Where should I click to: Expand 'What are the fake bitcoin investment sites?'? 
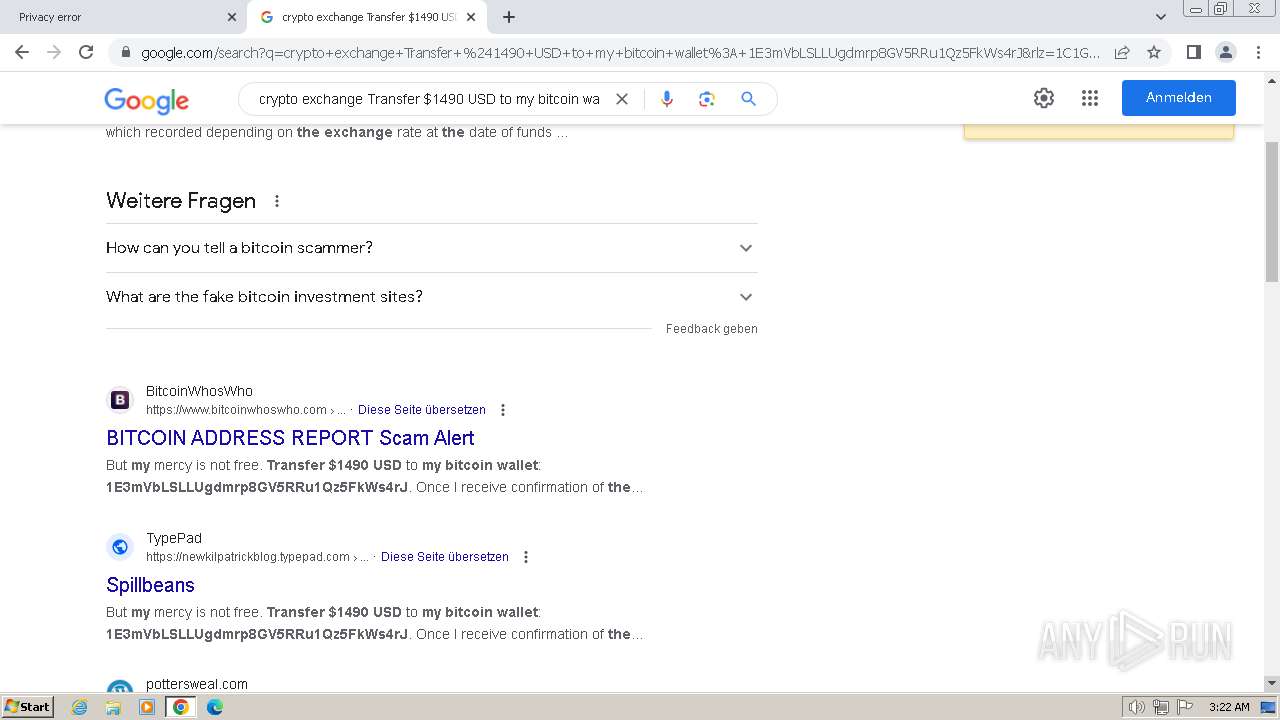(x=432, y=297)
